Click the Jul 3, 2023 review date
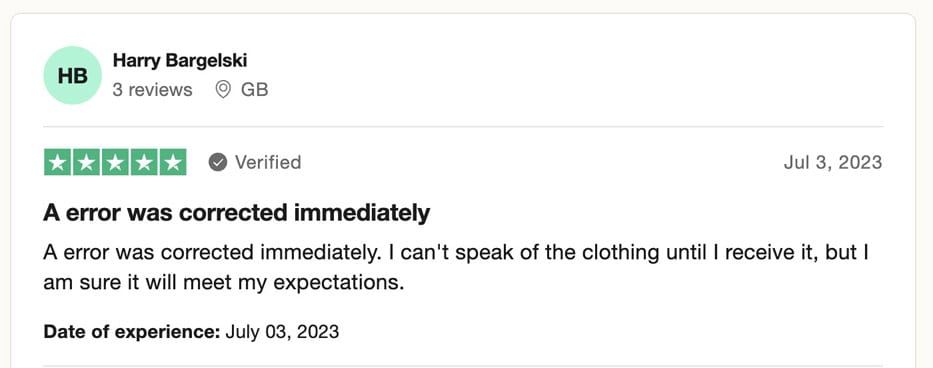This screenshot has height=368, width=933. click(x=832, y=162)
